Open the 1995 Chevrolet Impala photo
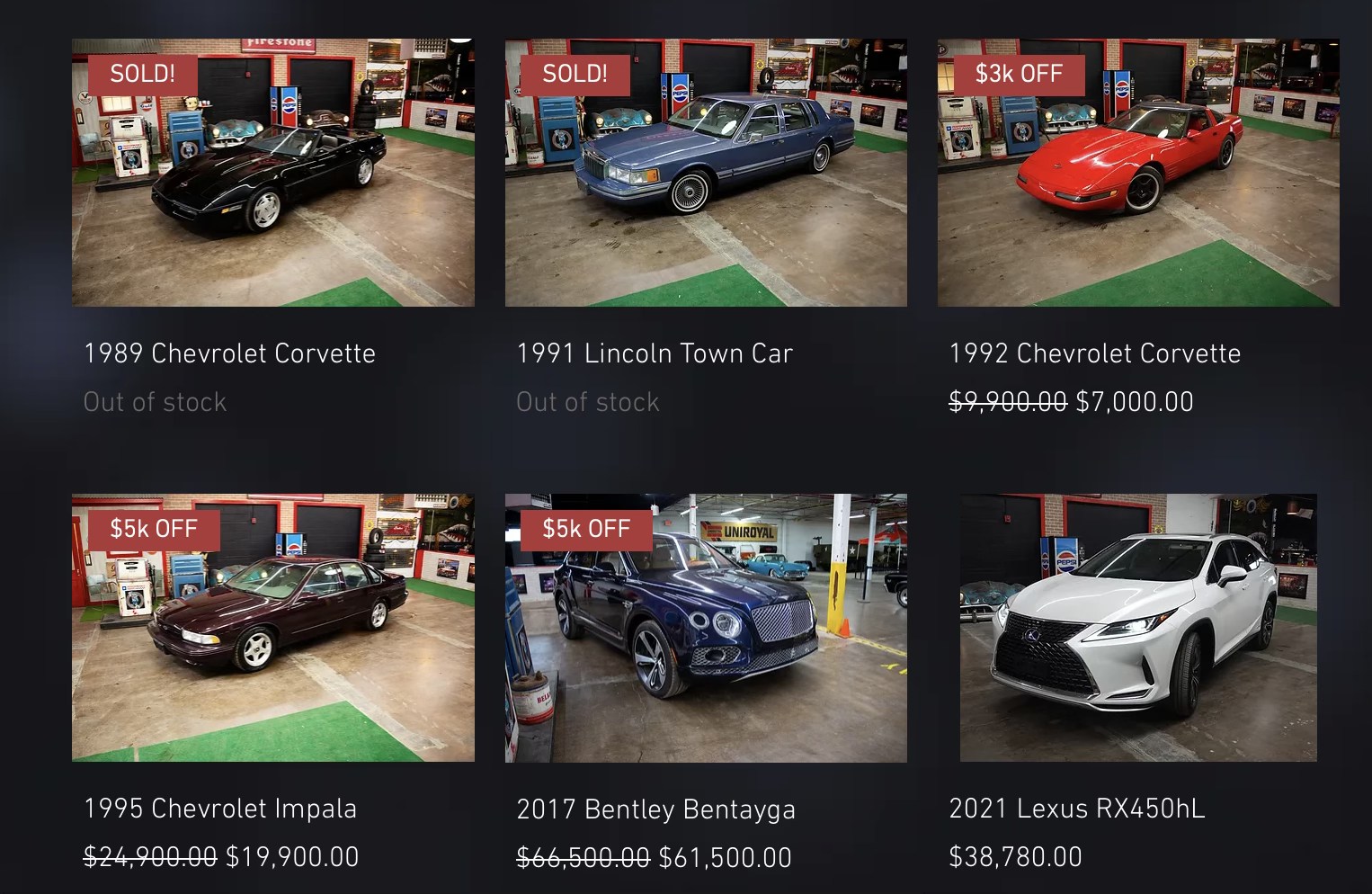 pos(273,628)
